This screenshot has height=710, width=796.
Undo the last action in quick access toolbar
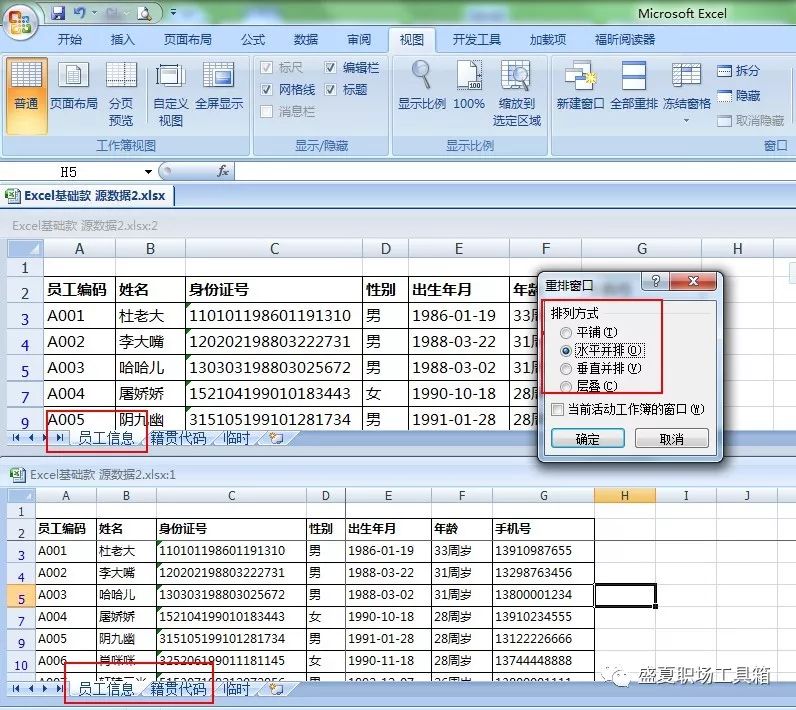coord(79,13)
